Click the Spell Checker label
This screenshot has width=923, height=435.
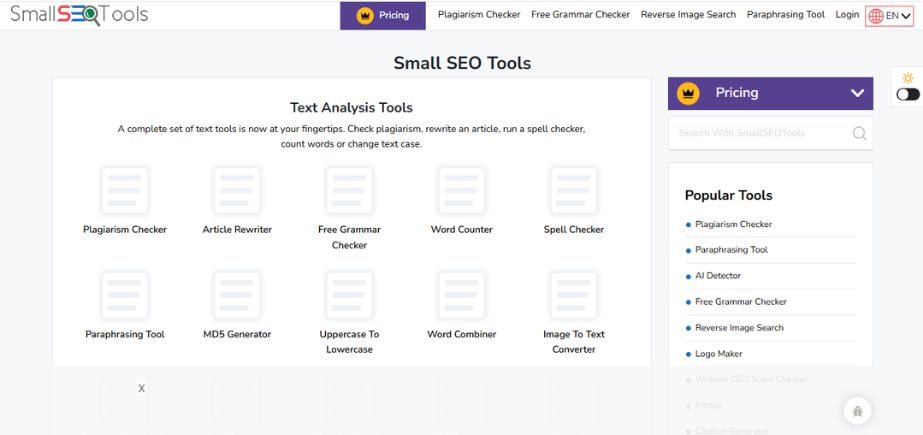pyautogui.click(x=574, y=230)
